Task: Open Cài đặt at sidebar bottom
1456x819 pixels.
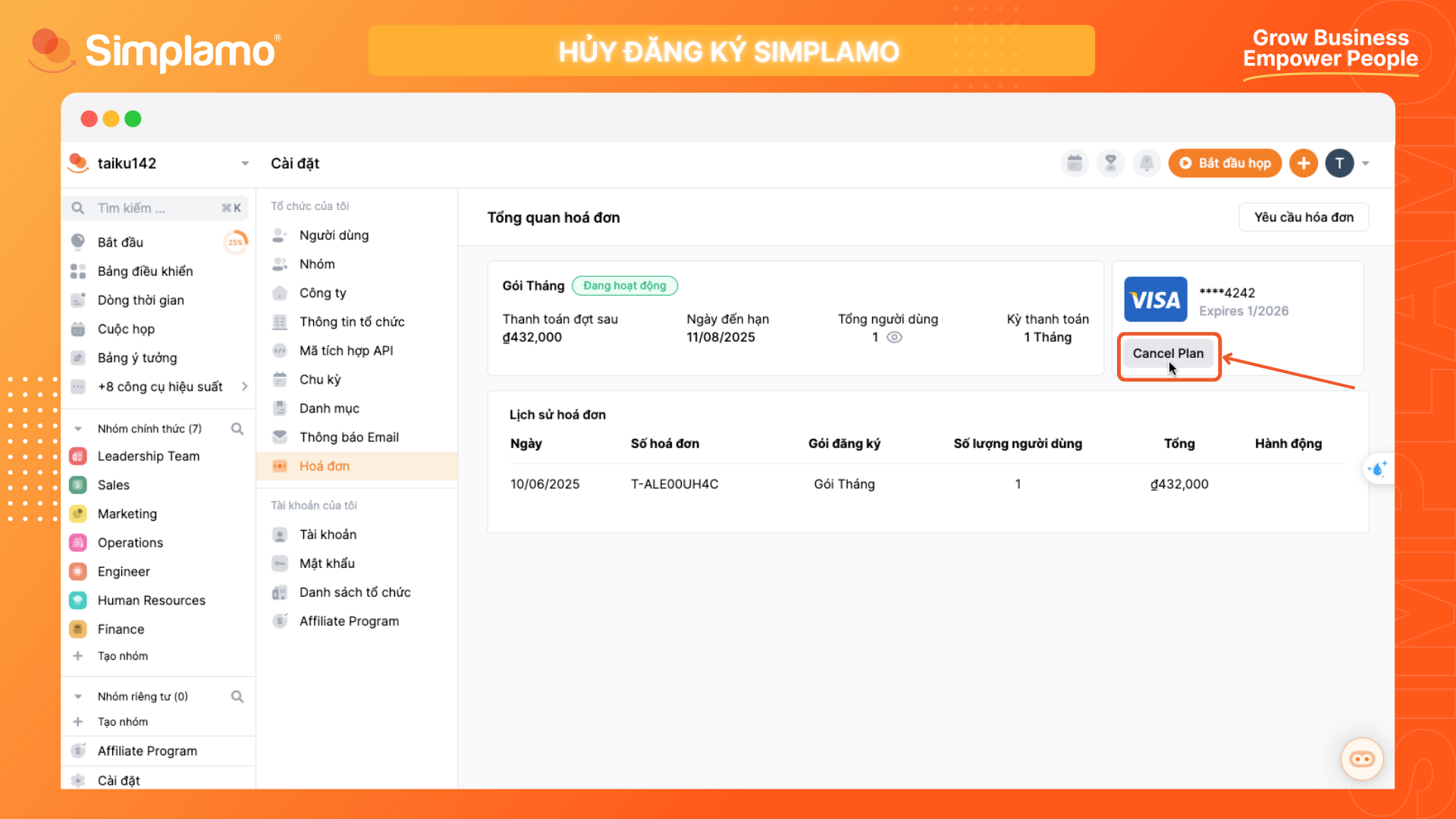Action: click(x=118, y=780)
